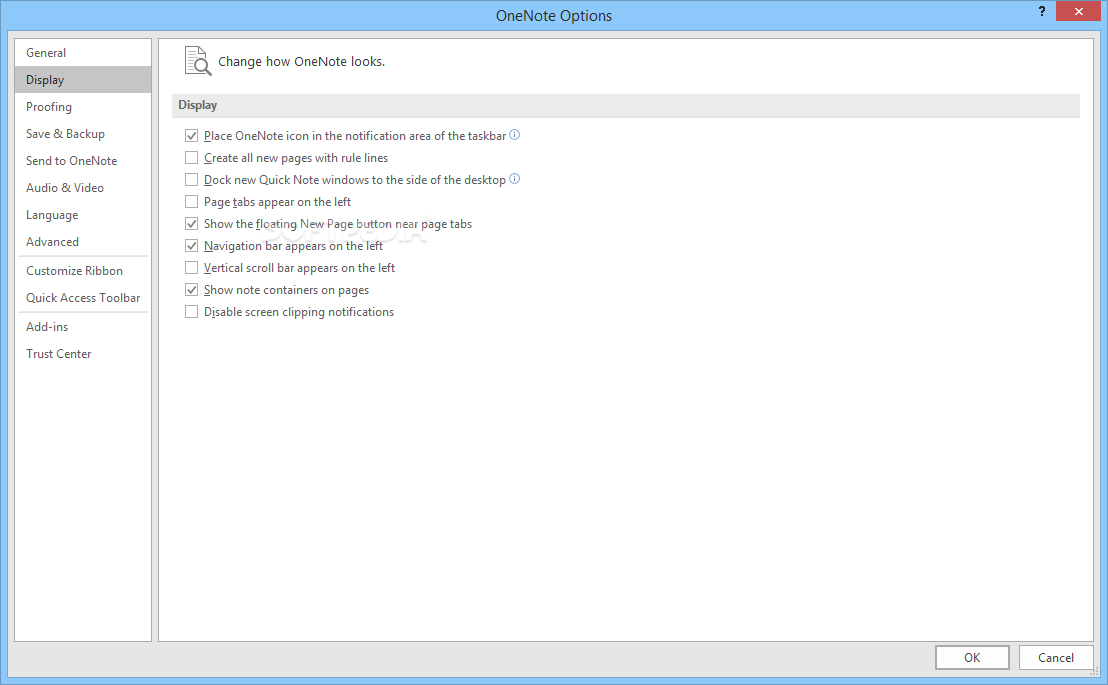Click the dialog resize grip corner
Image resolution: width=1108 pixels, height=685 pixels.
[x=1094, y=672]
